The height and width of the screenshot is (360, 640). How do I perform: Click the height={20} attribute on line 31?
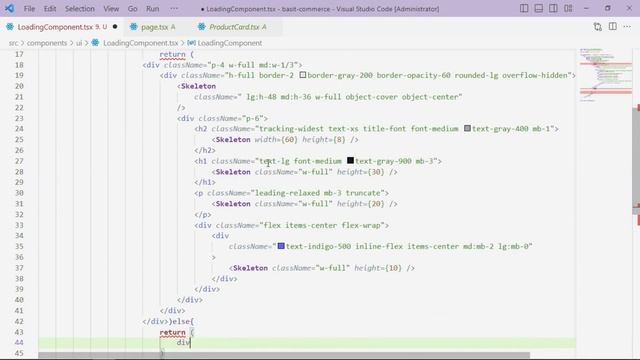[360, 204]
